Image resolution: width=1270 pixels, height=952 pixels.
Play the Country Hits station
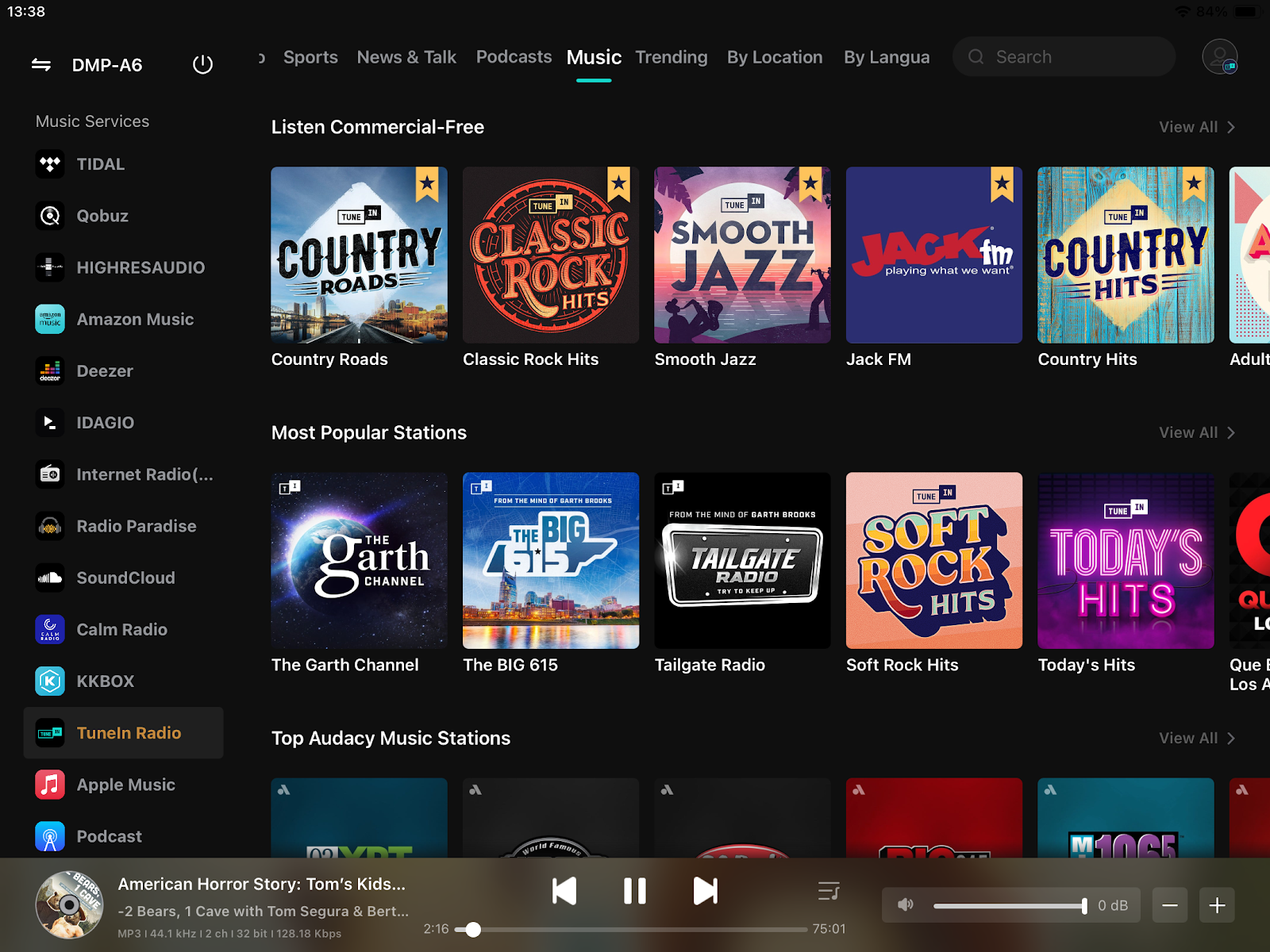(x=1126, y=255)
